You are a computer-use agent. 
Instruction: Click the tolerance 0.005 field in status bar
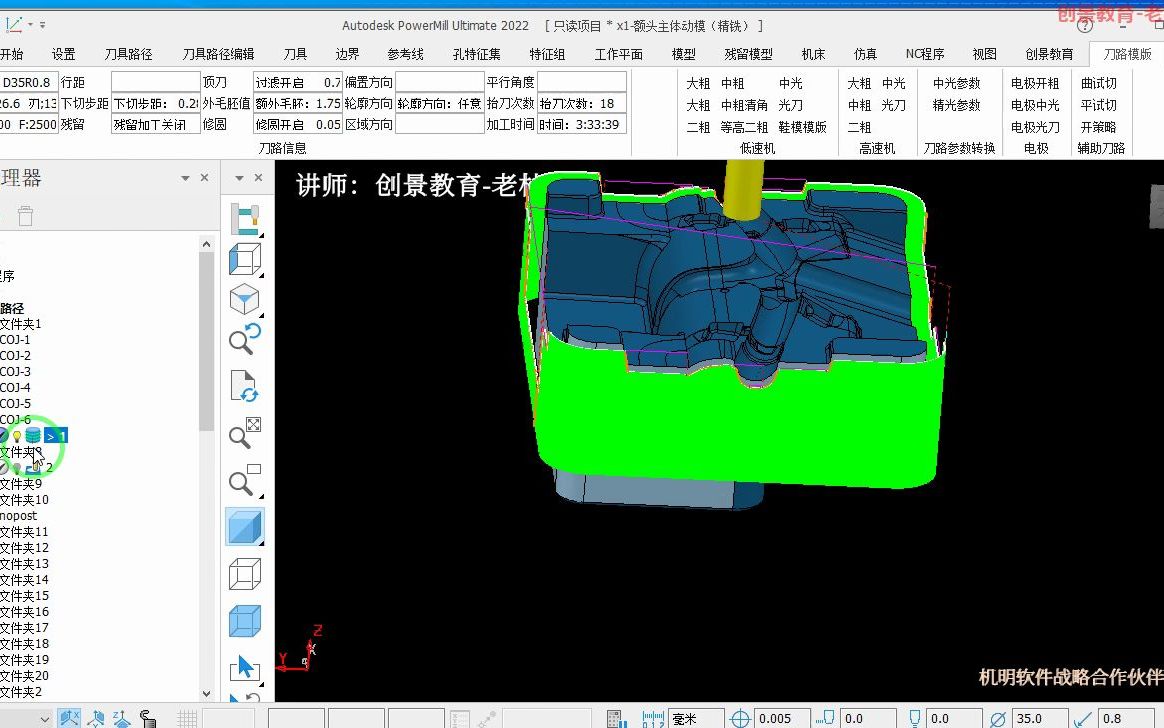pos(782,718)
